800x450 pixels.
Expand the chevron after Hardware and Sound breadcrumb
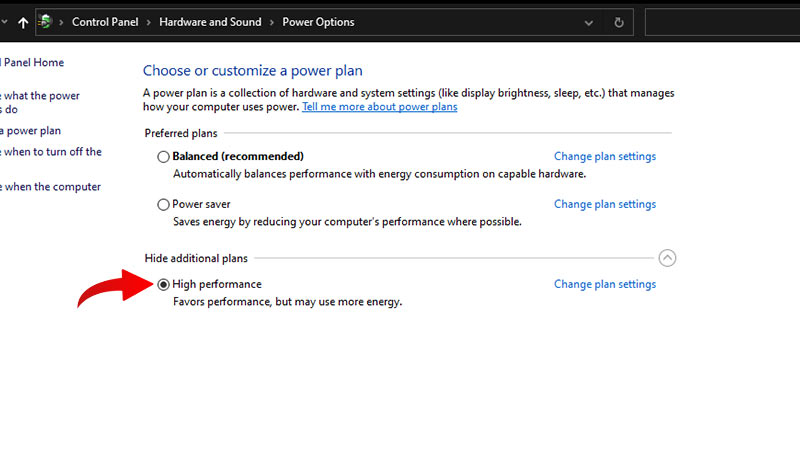(x=271, y=22)
